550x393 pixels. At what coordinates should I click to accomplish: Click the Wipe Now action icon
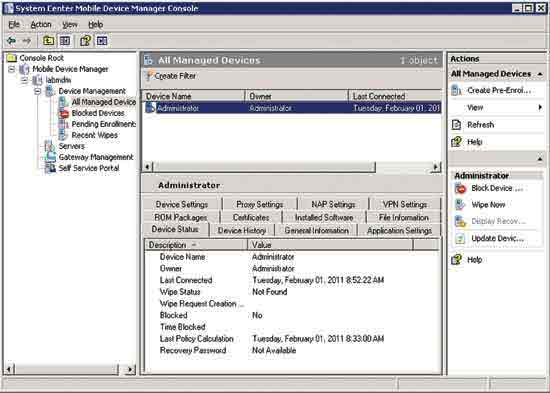pos(460,205)
